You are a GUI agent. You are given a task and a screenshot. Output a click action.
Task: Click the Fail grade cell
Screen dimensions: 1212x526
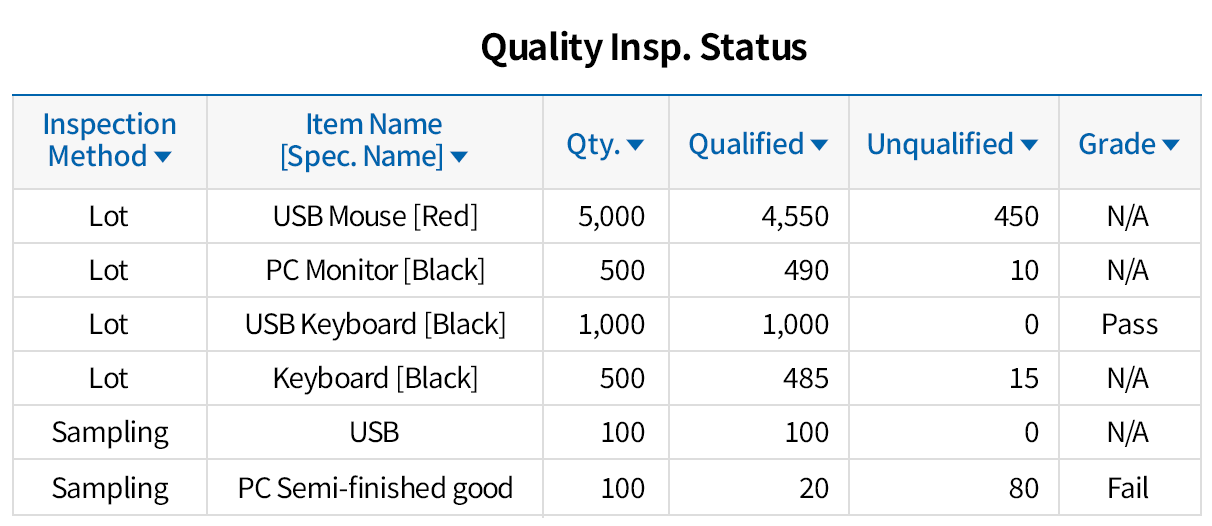[1129, 488]
